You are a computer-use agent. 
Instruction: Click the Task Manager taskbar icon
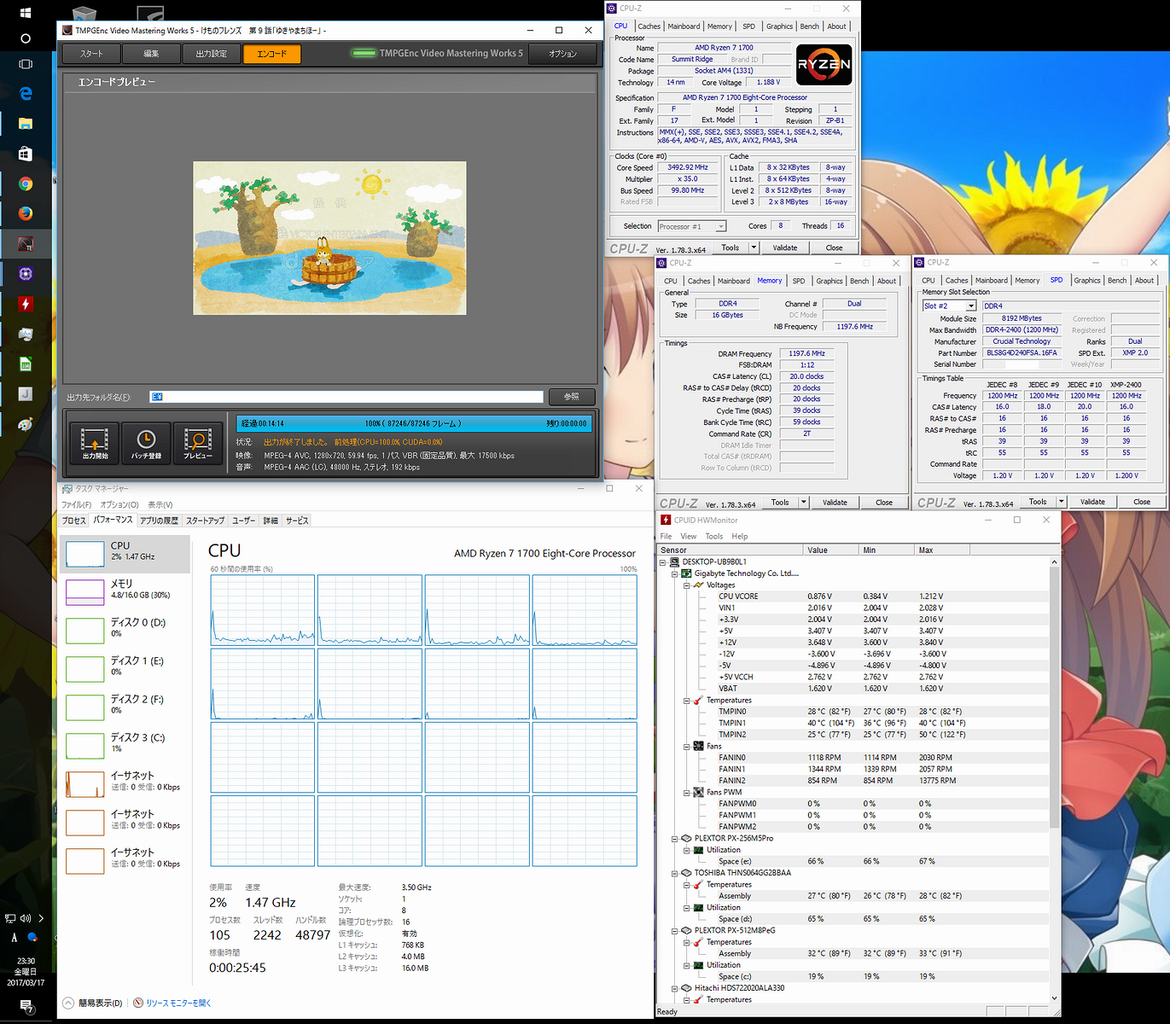pos(25,334)
